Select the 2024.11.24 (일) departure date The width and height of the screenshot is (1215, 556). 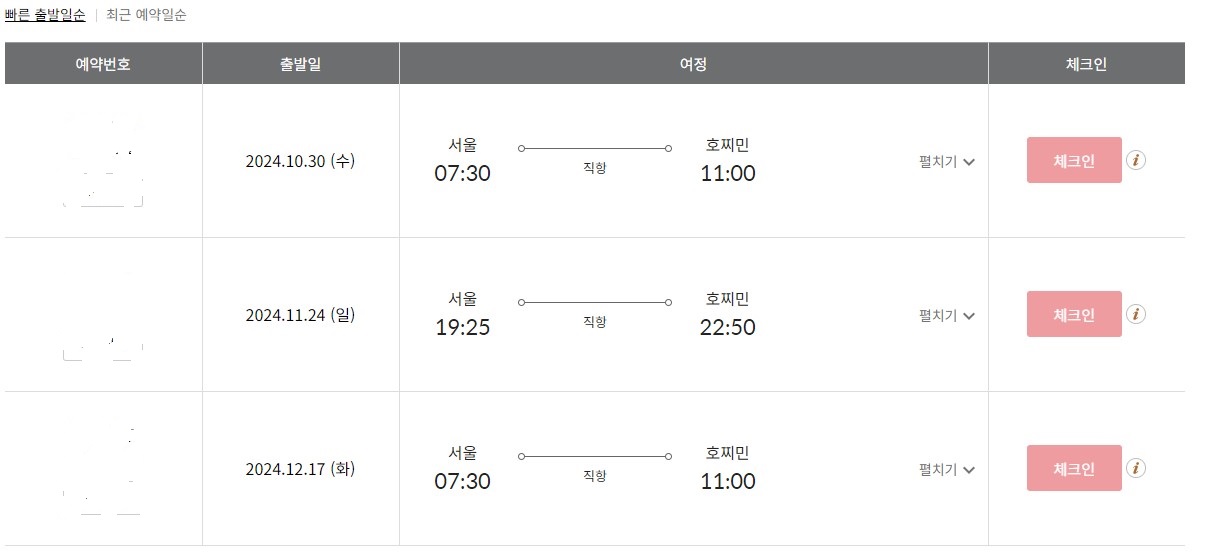click(300, 316)
